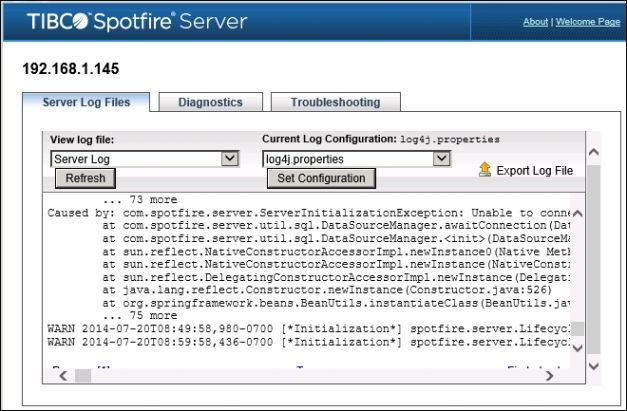Click the '... 75 more' log line

[x=140, y=315]
